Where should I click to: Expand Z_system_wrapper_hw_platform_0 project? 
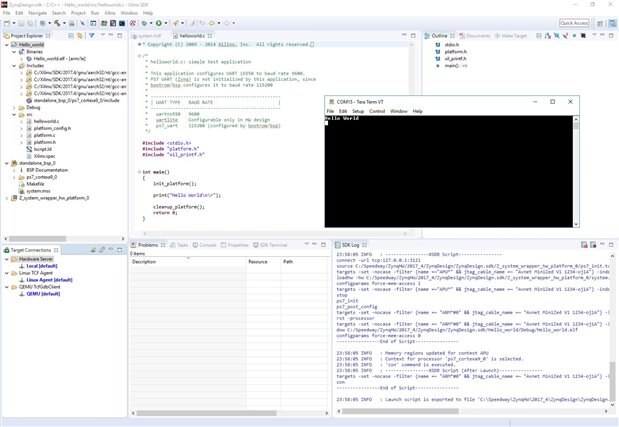click(6, 199)
